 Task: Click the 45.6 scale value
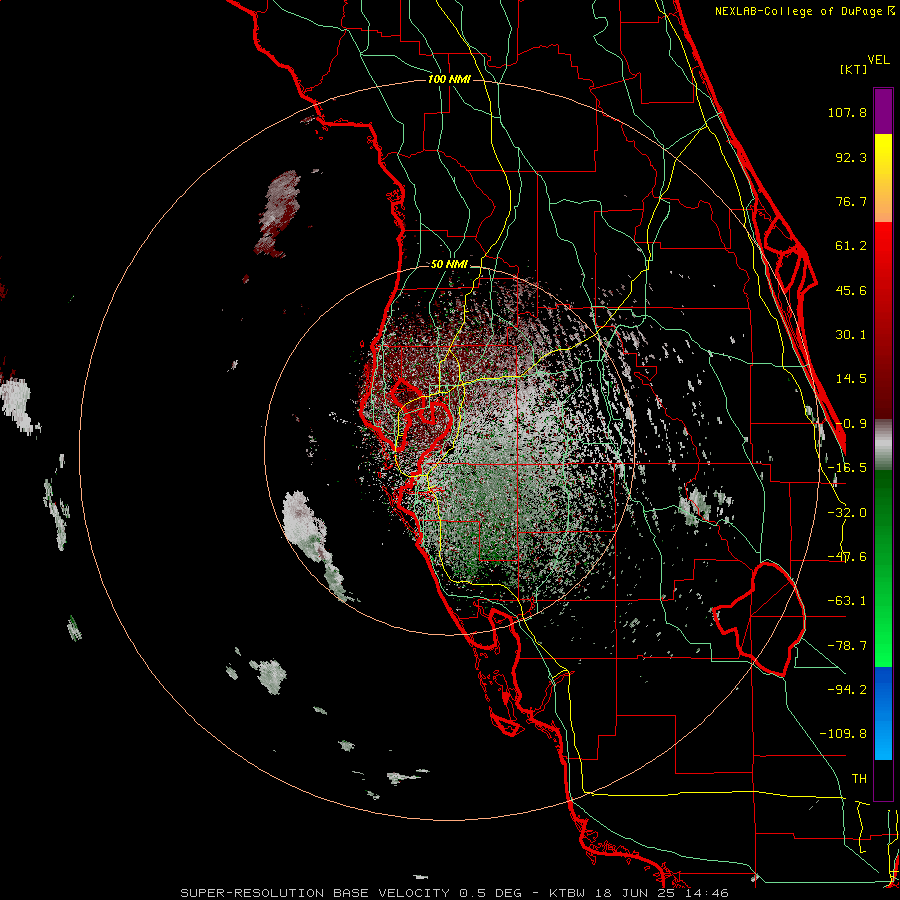pos(851,290)
